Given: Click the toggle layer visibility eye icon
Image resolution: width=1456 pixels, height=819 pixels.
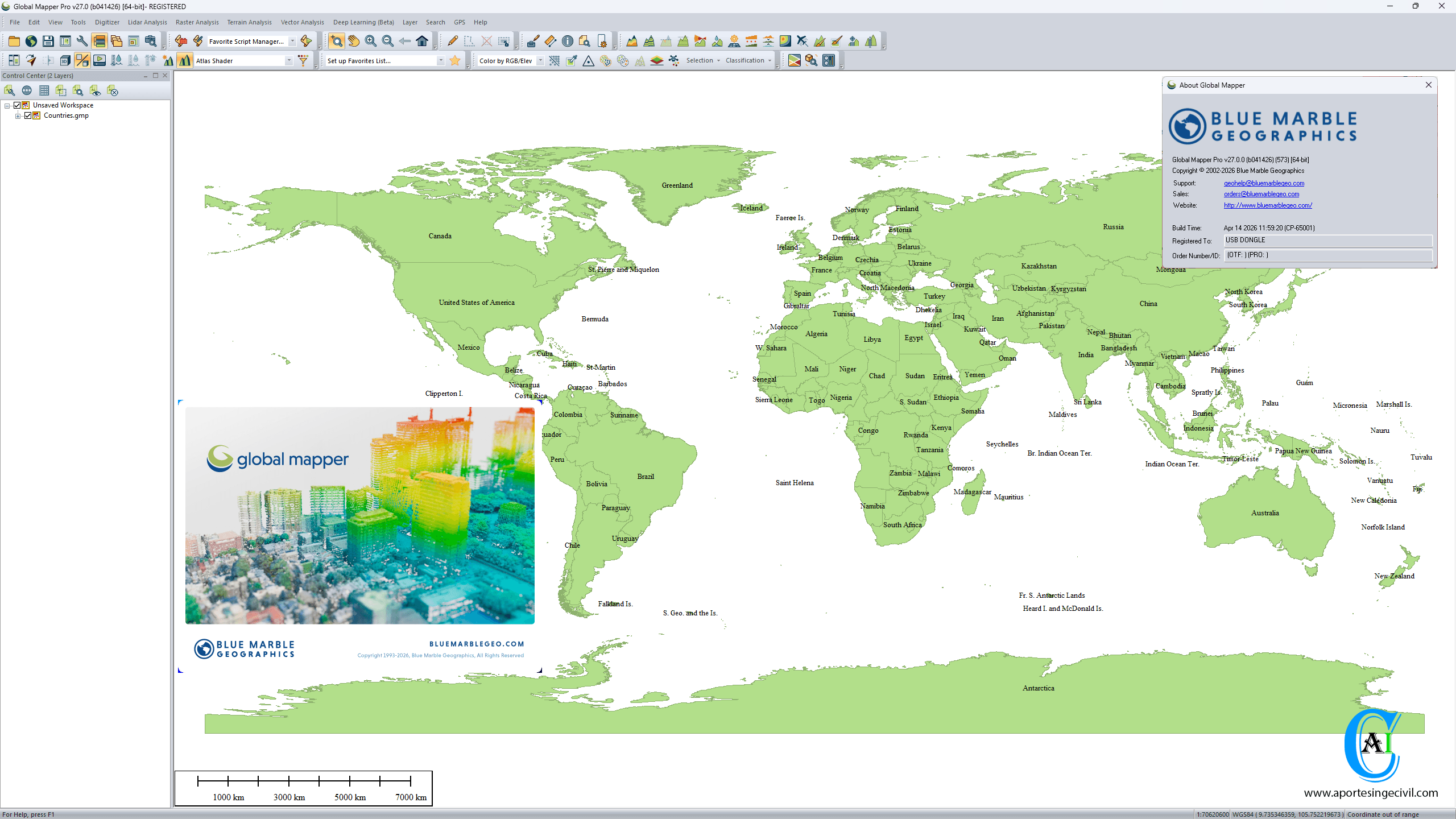Looking at the screenshot, I should pyautogui.click(x=95, y=91).
